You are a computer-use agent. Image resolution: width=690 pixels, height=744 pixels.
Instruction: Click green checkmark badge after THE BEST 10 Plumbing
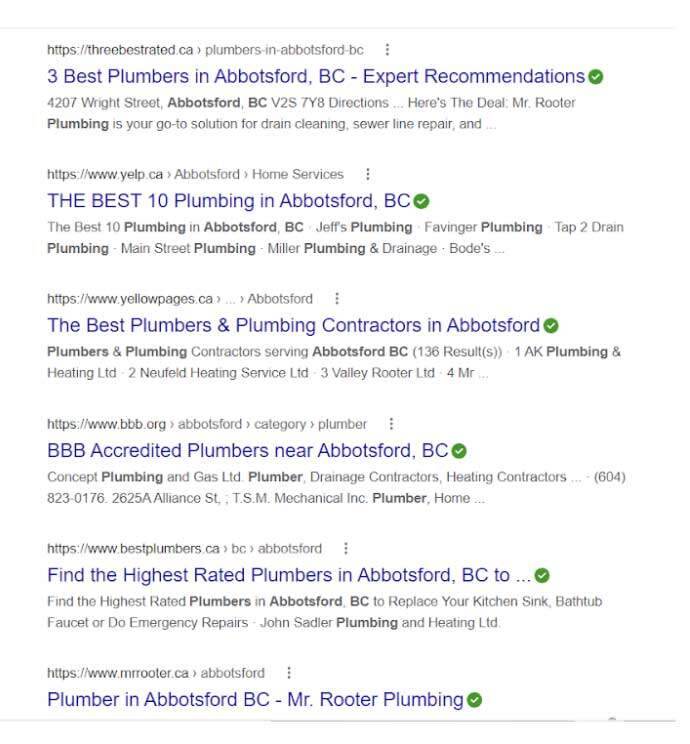click(x=421, y=201)
